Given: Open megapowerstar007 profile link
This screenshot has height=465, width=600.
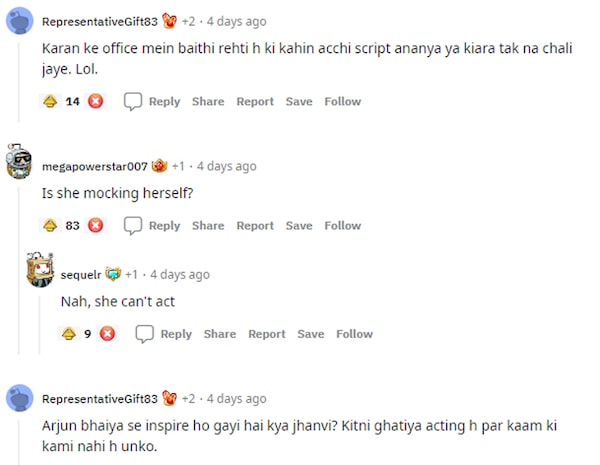Looking at the screenshot, I should point(95,166).
